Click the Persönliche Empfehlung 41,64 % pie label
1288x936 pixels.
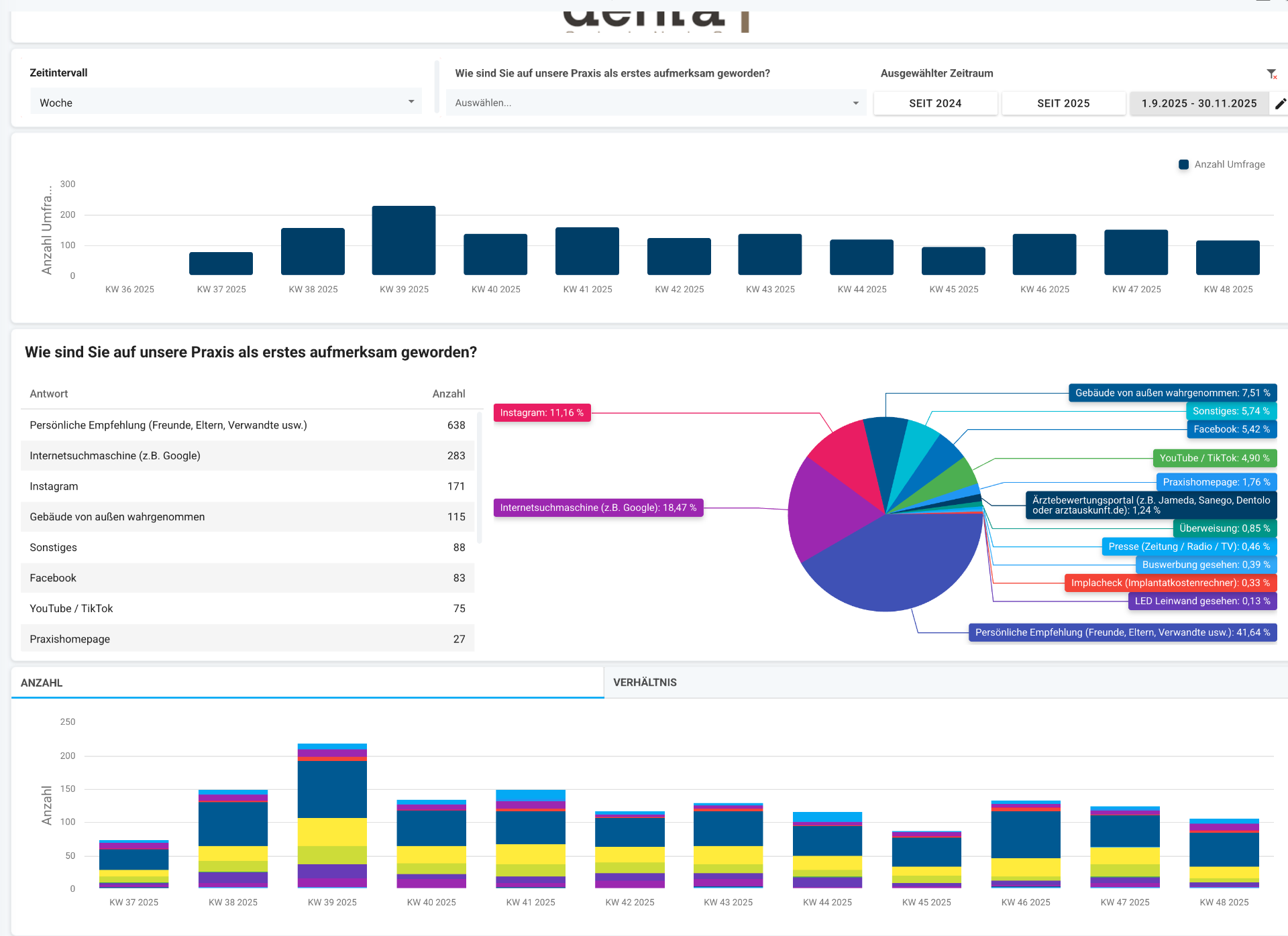(1123, 632)
